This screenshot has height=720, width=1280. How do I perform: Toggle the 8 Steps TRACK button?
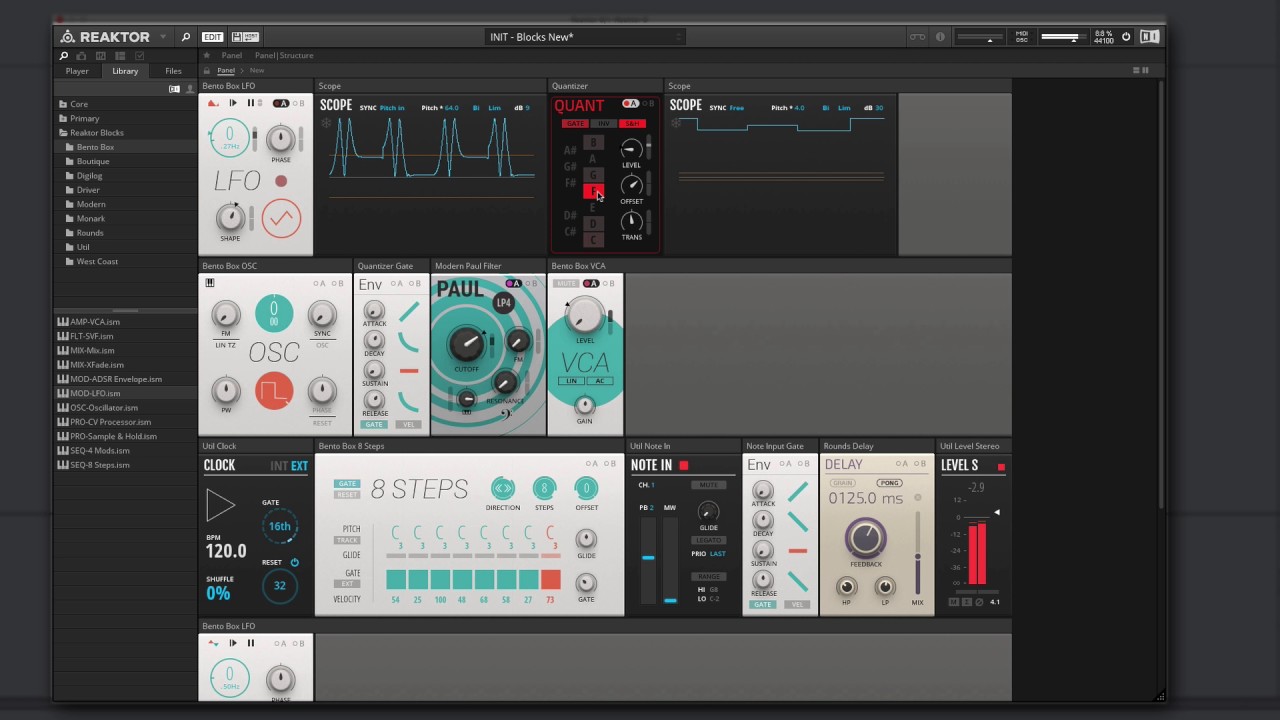[347, 540]
